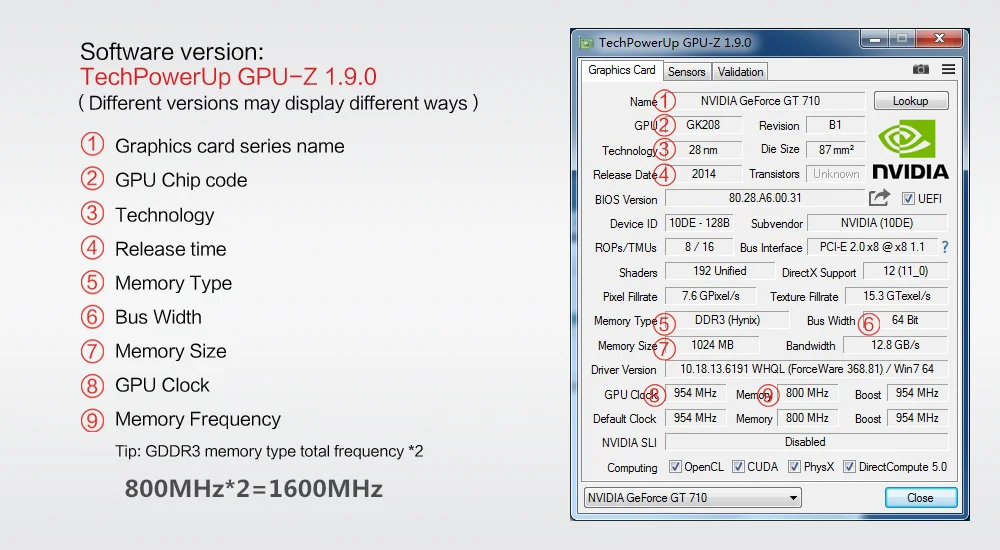The width and height of the screenshot is (1000, 550).
Task: Click the DirectX Support field 12 (11_0)
Action: coord(906,271)
